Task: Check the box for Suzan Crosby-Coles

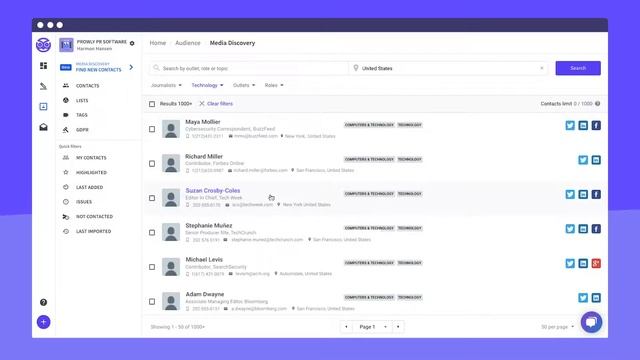Action: coord(152,198)
